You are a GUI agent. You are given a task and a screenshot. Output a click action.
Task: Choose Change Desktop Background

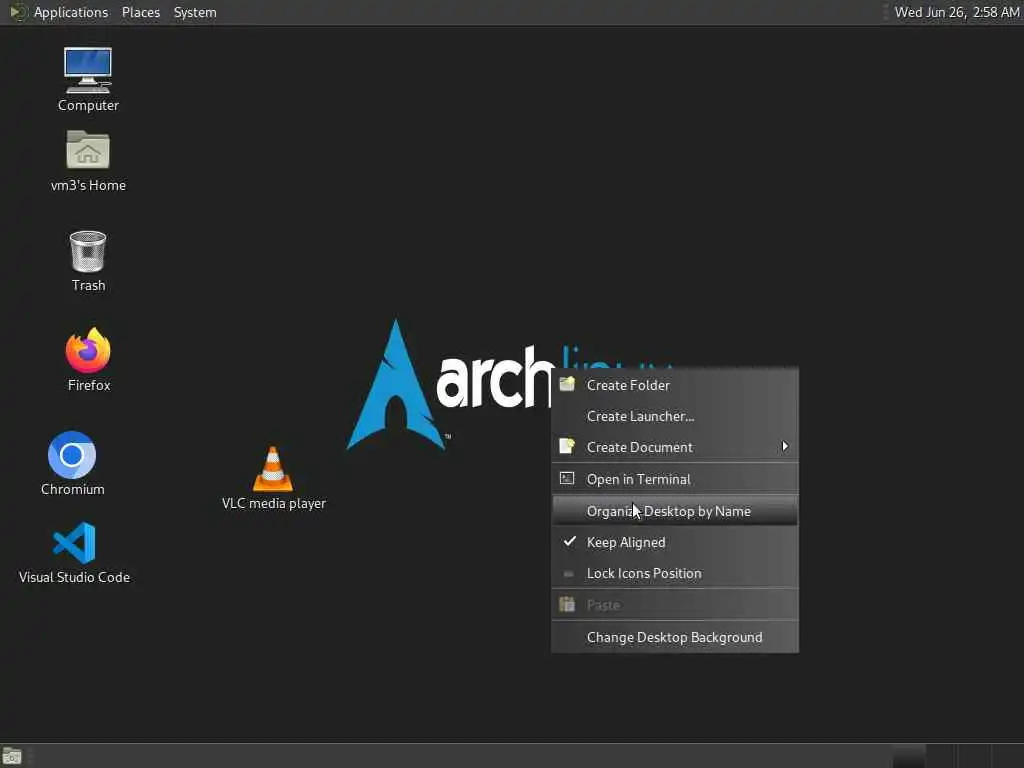675,637
